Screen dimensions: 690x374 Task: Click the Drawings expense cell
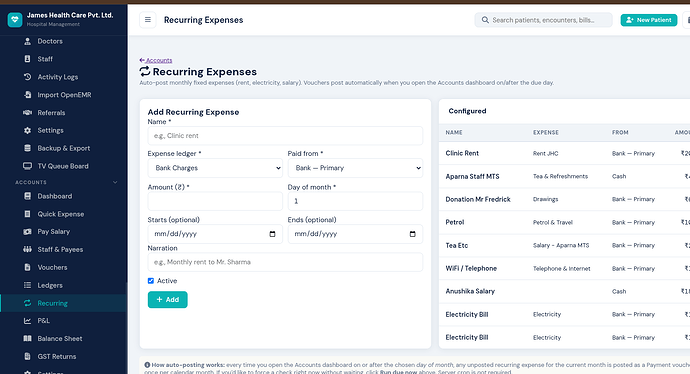click(545, 199)
